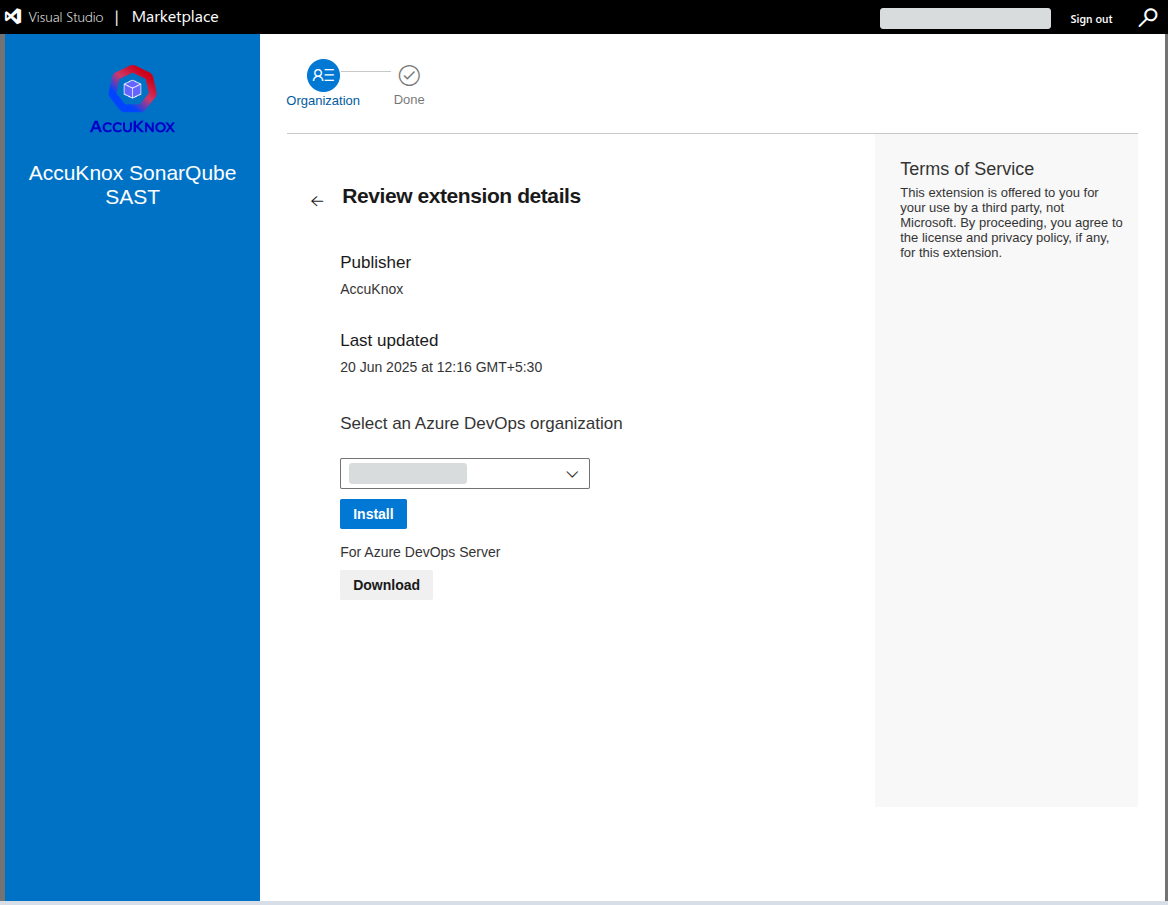
Task: Click the Review extension details heading
Action: 461,196
